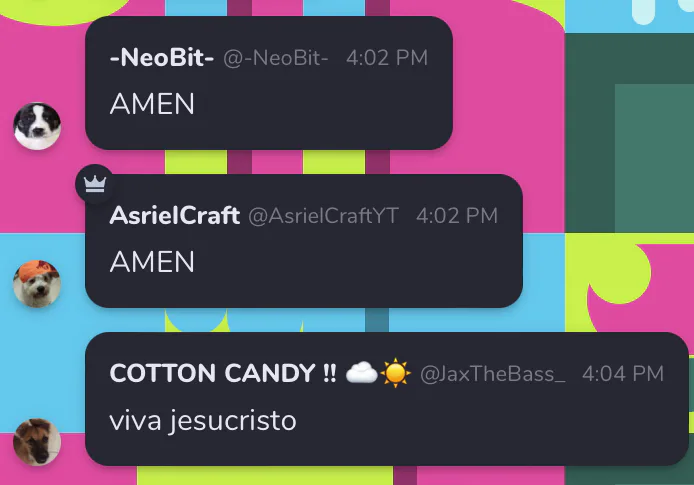Click the 4:02 PM timestamp on -NeoBit-'s message
The image size is (694, 485).
click(387, 58)
